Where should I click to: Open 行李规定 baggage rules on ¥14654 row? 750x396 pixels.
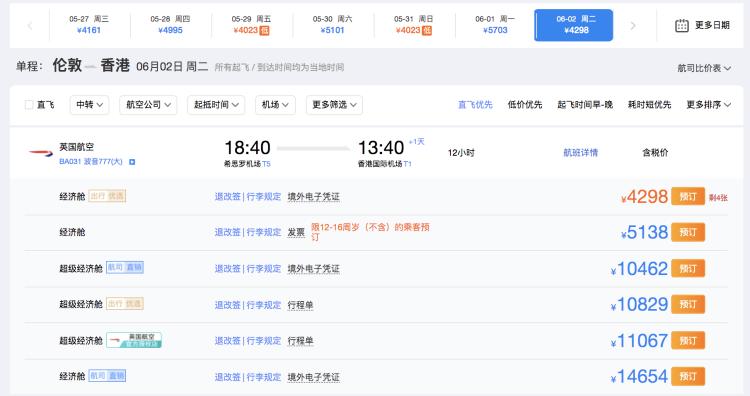[264, 377]
